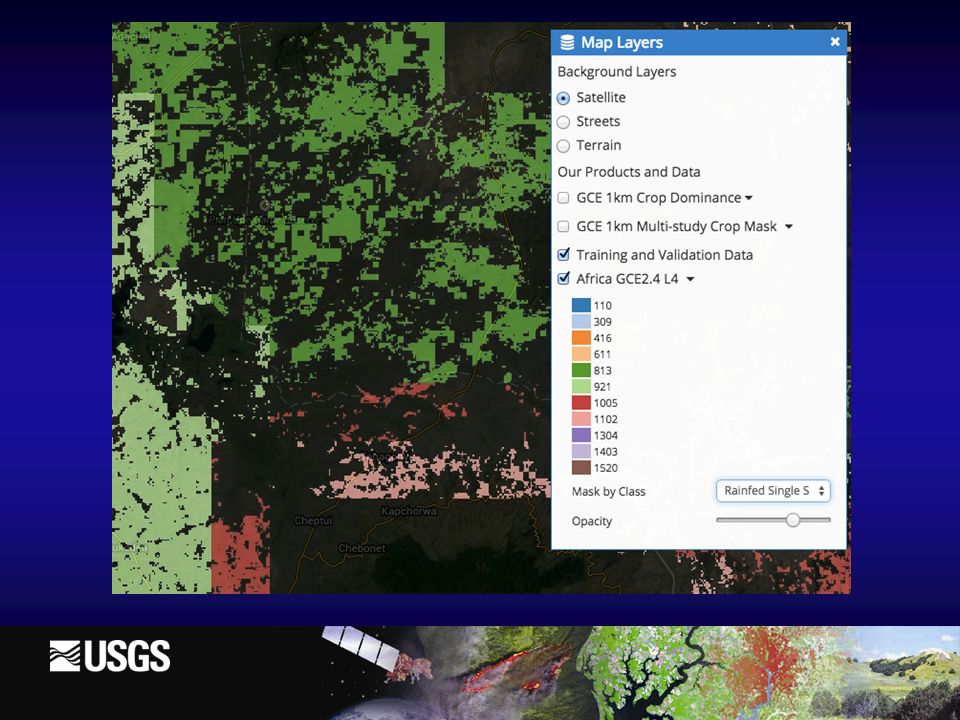Close the Map Layers panel
Viewport: 960px width, 720px height.
(x=834, y=42)
